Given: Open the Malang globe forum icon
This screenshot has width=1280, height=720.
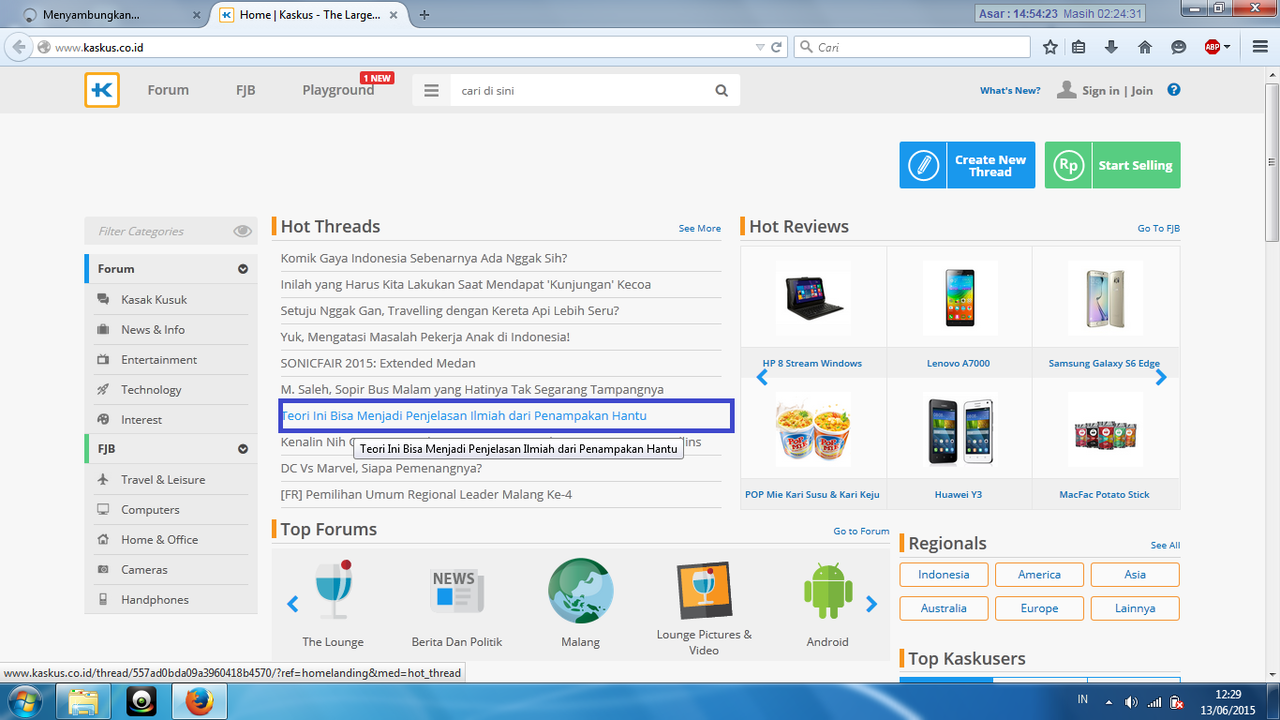Looking at the screenshot, I should pos(580,590).
